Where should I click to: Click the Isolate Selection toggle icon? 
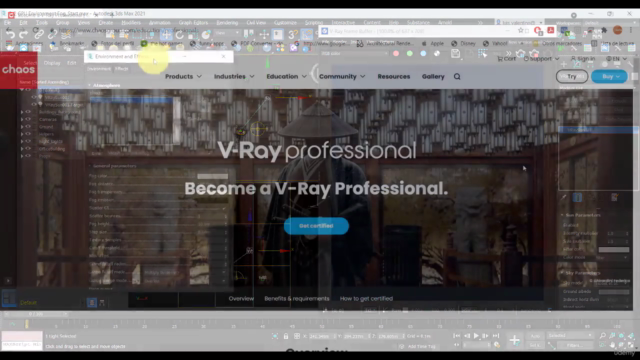tap(275, 336)
